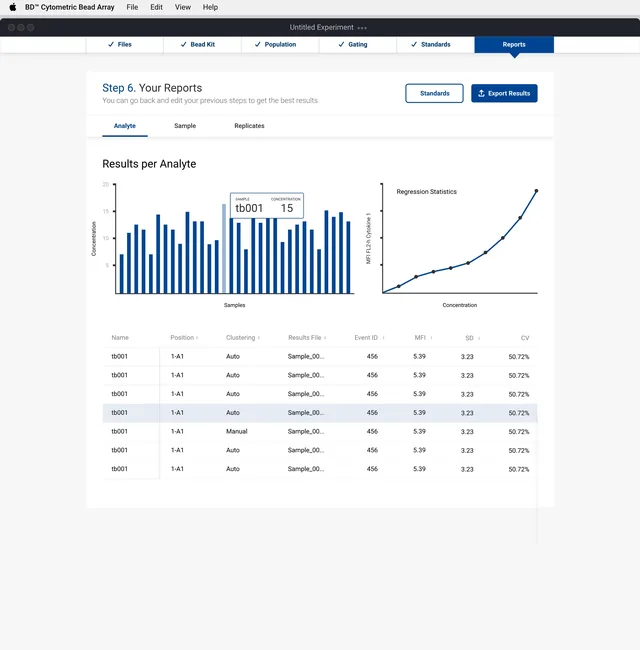Click the top-right point on regression curve

(536, 191)
